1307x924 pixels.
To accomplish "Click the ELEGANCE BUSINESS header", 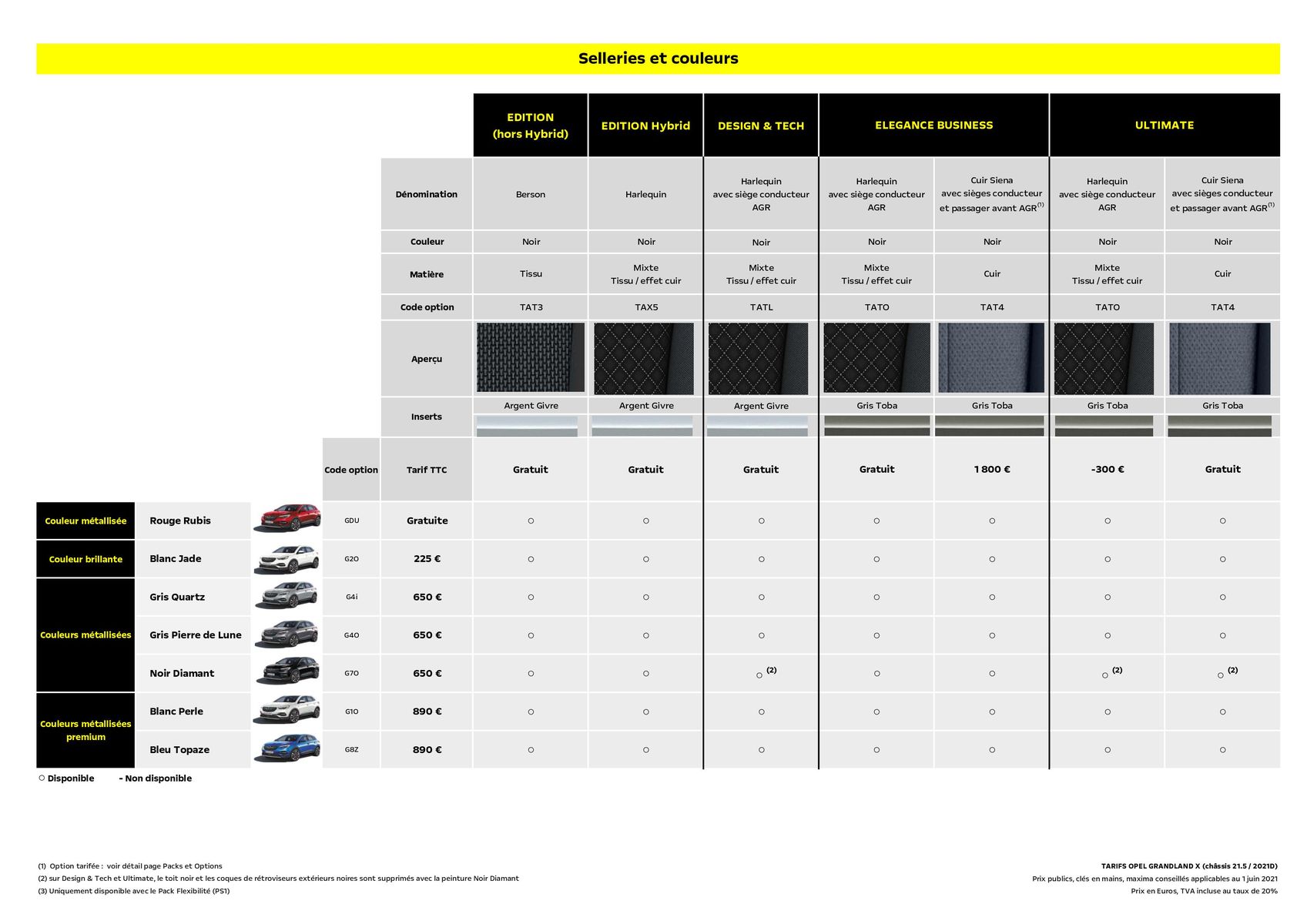I will pos(934,125).
